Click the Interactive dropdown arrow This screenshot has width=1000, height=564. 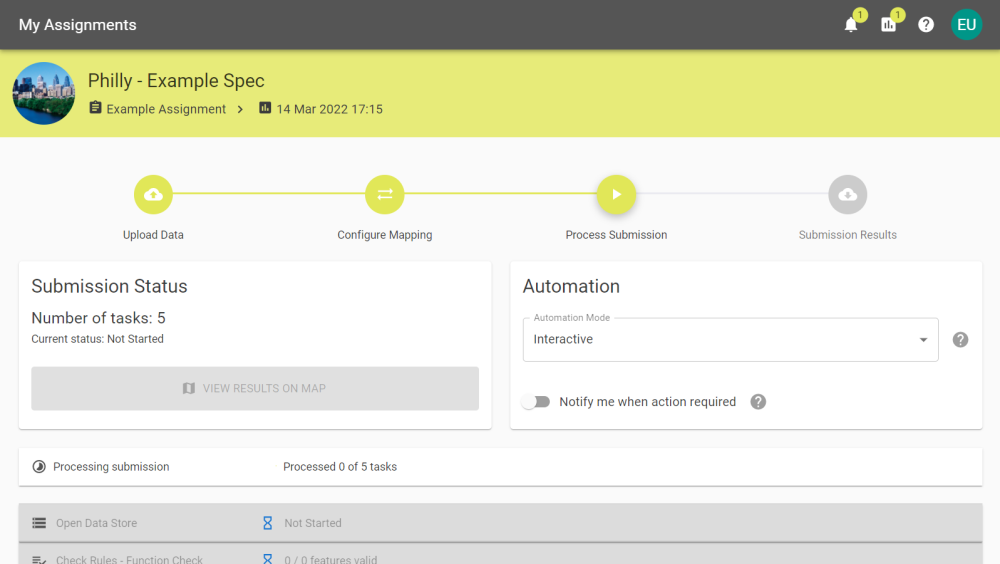[x=923, y=340]
